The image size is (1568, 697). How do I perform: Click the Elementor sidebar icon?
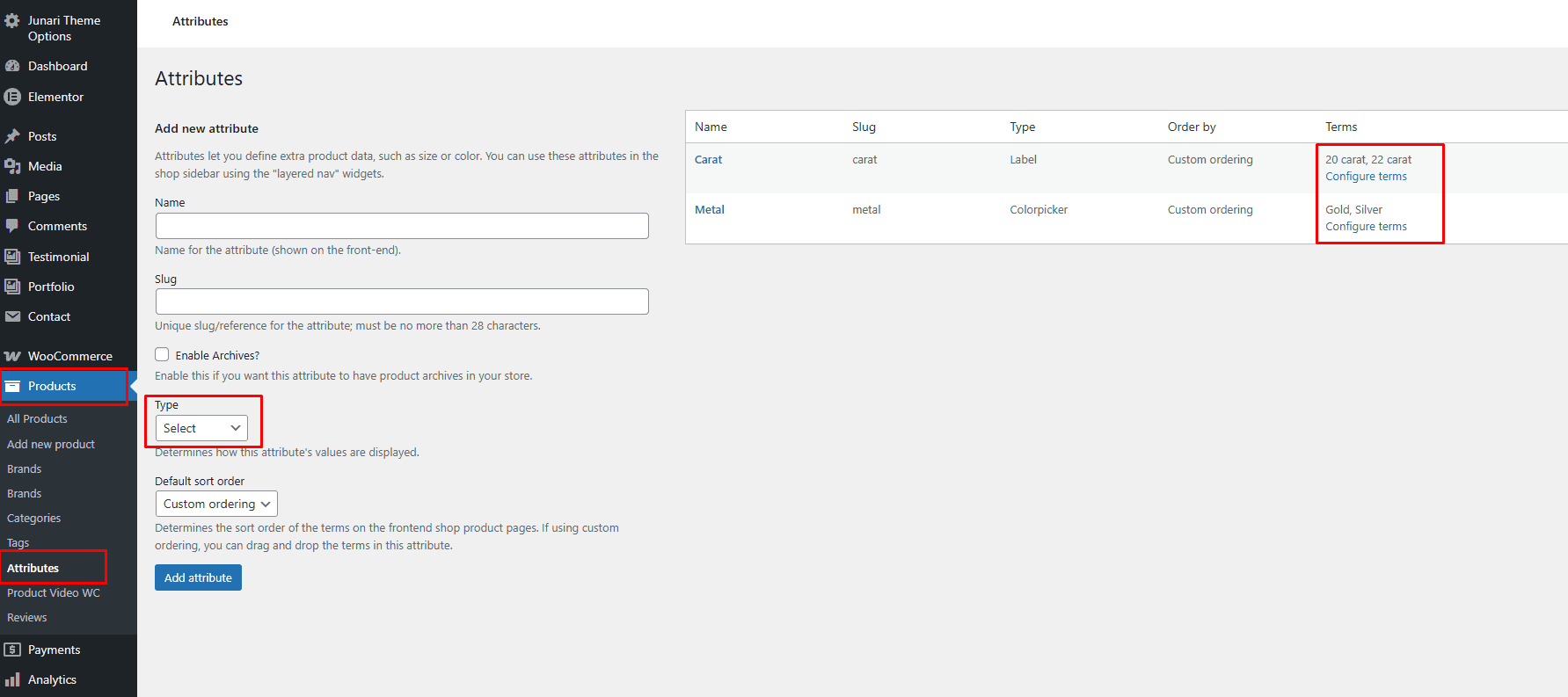[12, 97]
